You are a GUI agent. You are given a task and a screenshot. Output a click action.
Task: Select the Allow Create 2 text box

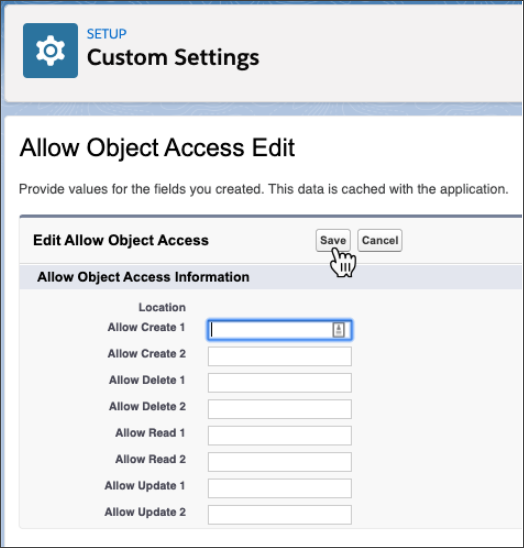click(280, 356)
